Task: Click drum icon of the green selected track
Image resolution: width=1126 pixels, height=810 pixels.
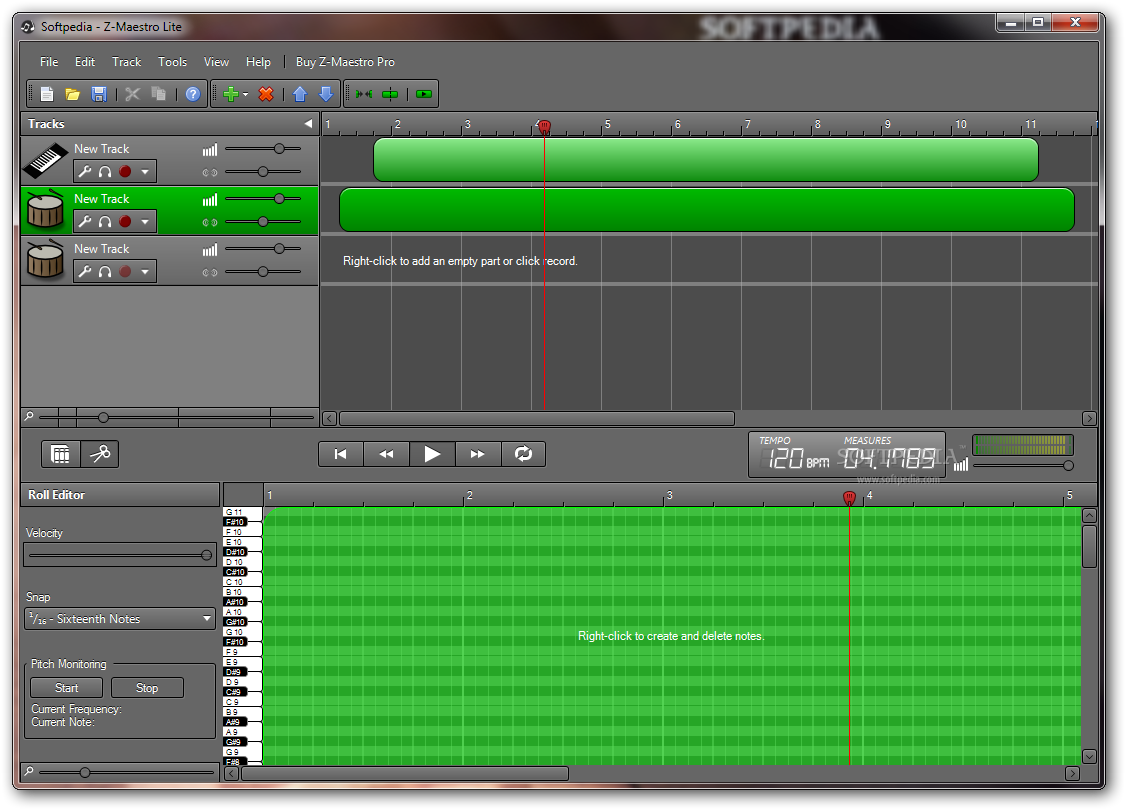Action: point(45,209)
